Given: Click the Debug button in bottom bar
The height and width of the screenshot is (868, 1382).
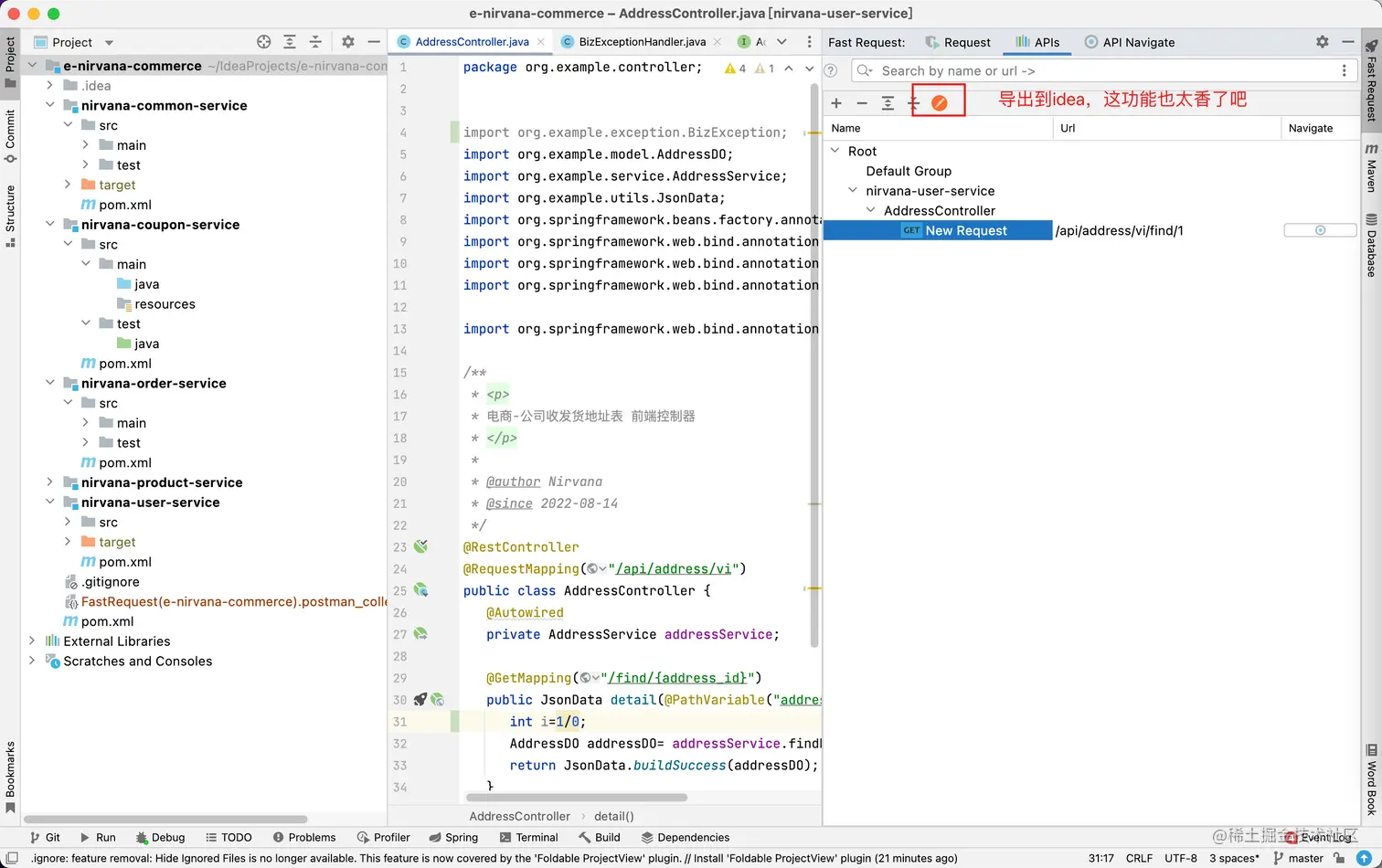Looking at the screenshot, I should (160, 837).
